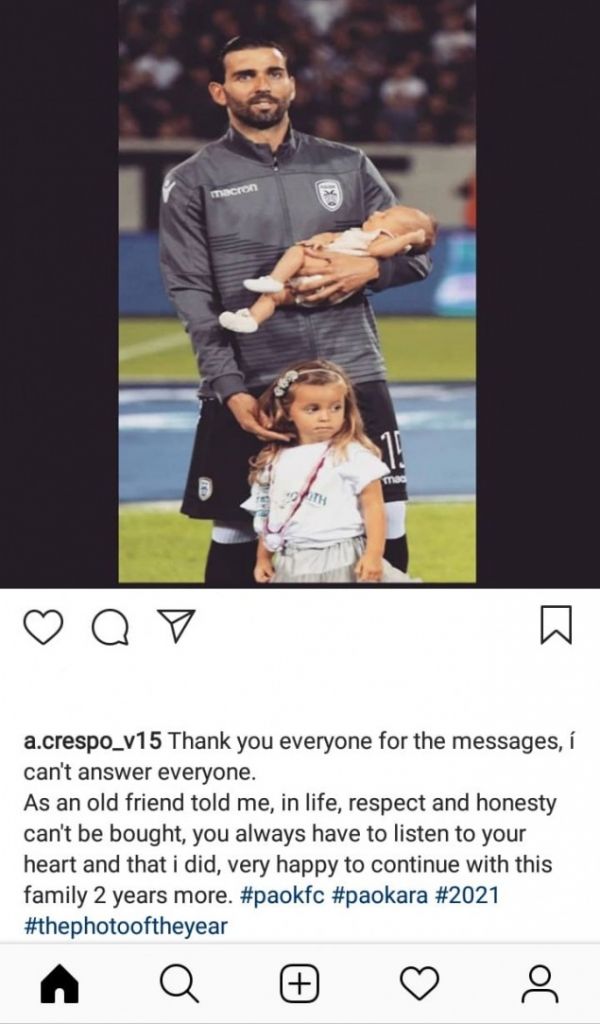Open your Profile tab icon
Image resolution: width=600 pixels, height=1024 pixels.
pos(540,984)
